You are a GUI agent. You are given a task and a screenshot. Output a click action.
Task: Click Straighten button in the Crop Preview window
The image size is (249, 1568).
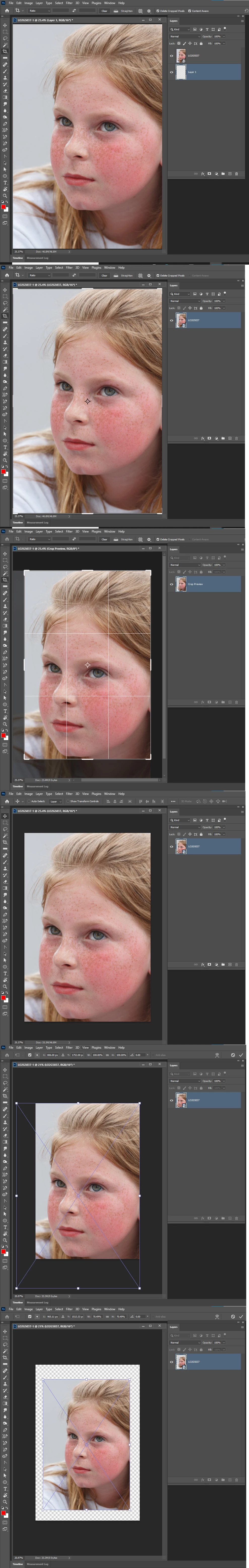coord(124,539)
